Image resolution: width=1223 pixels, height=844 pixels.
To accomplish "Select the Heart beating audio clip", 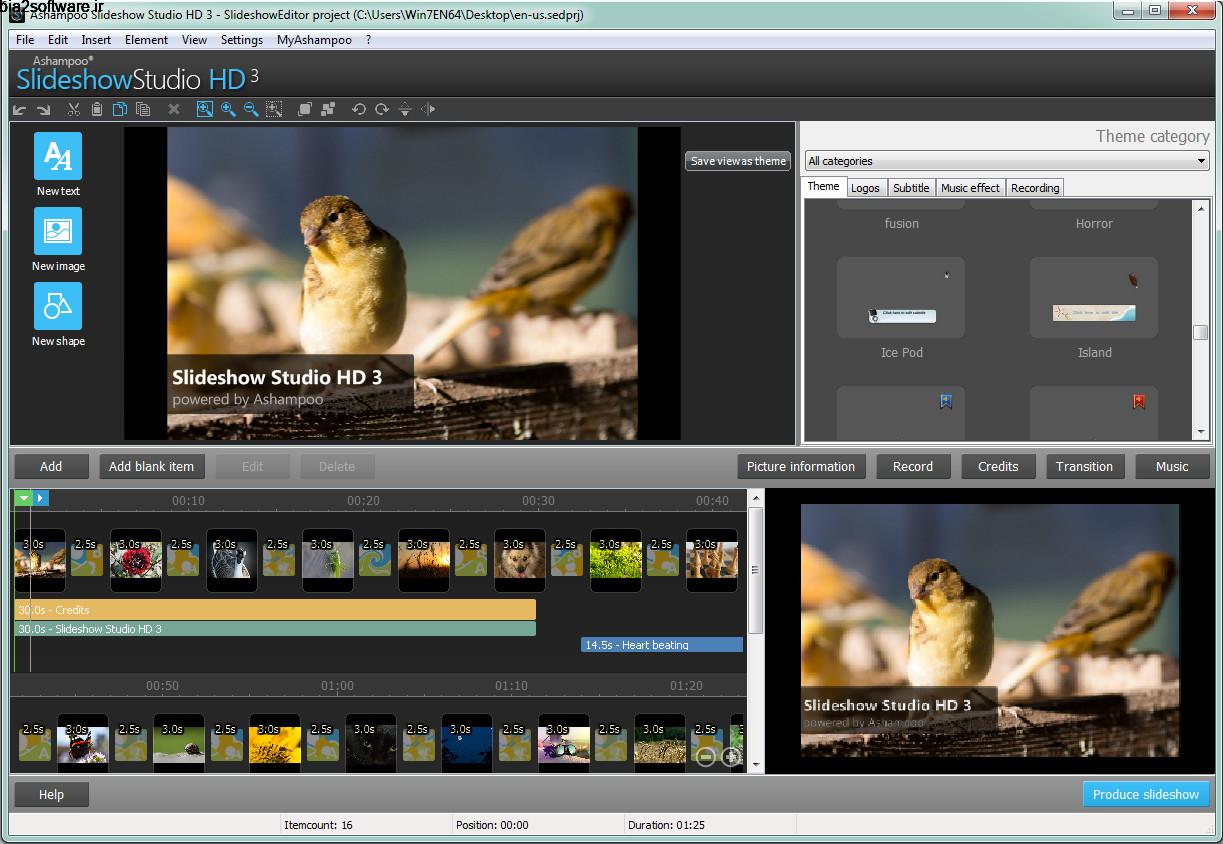I will tap(661, 645).
